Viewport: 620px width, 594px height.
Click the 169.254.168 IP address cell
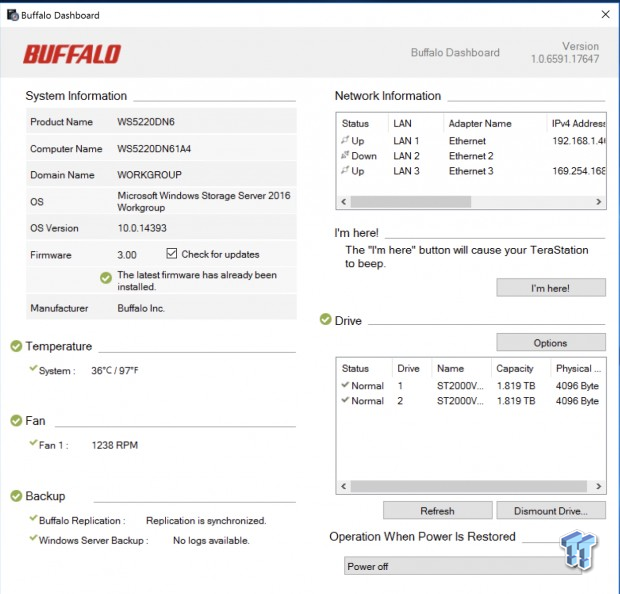[x=579, y=171]
